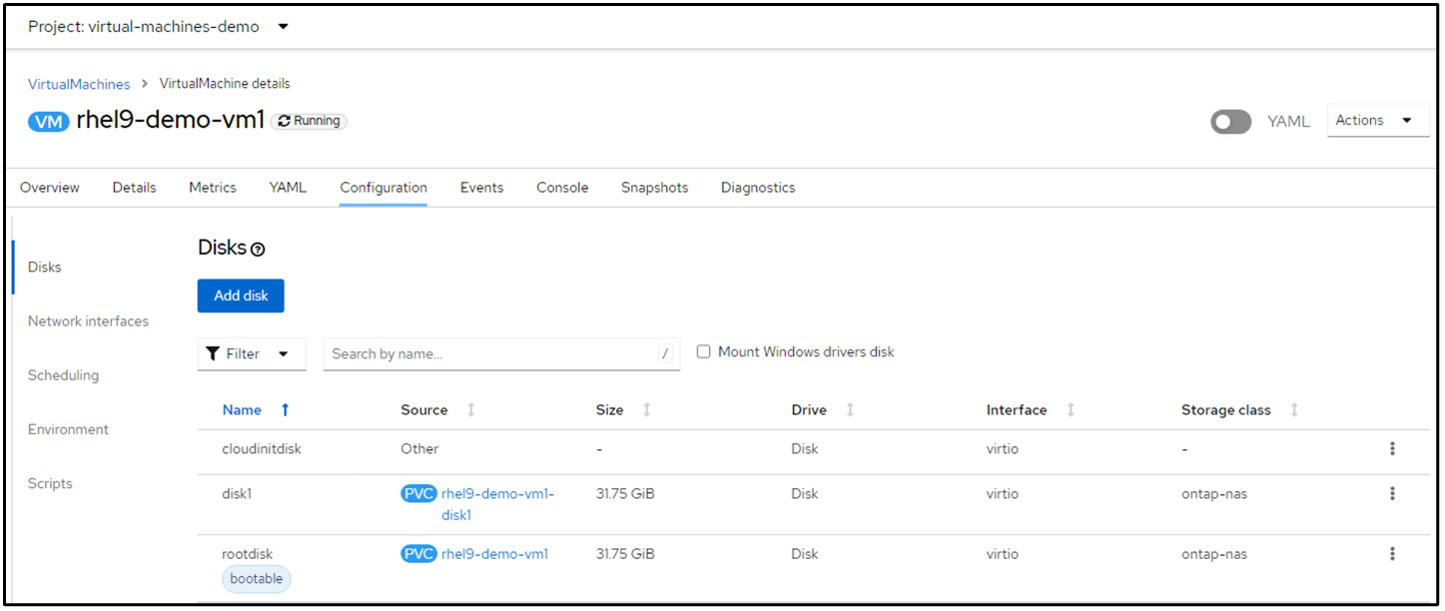The height and width of the screenshot is (611, 1445).
Task: Go to VirtualMachines breadcrumb link
Action: pos(79,84)
